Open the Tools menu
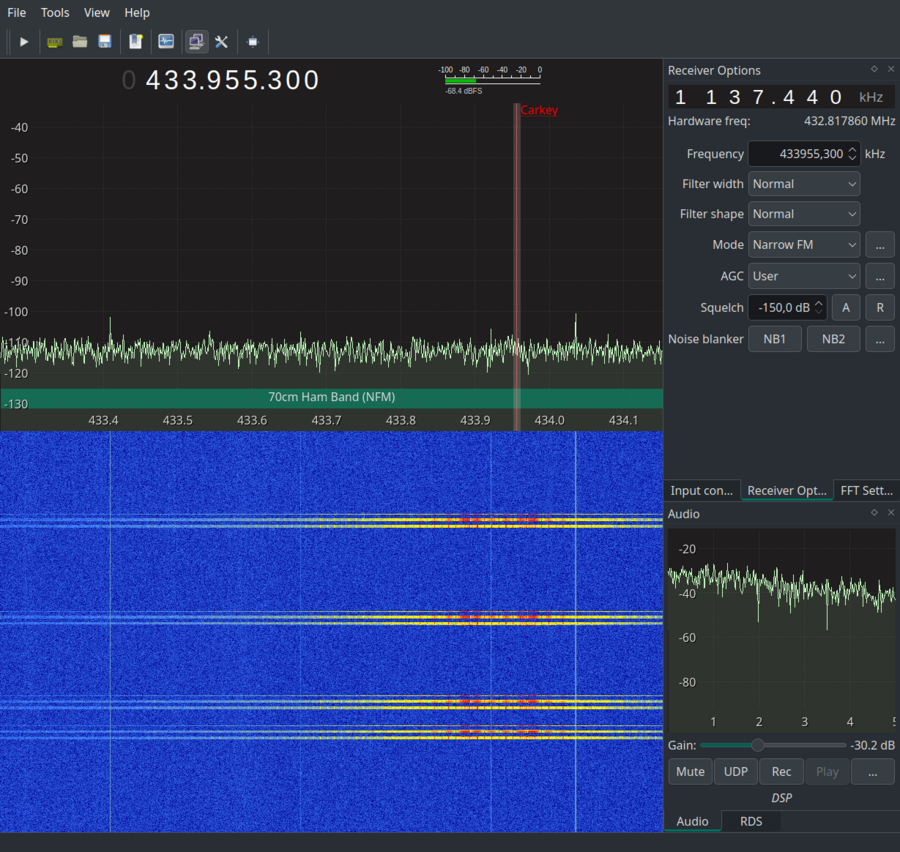 55,13
